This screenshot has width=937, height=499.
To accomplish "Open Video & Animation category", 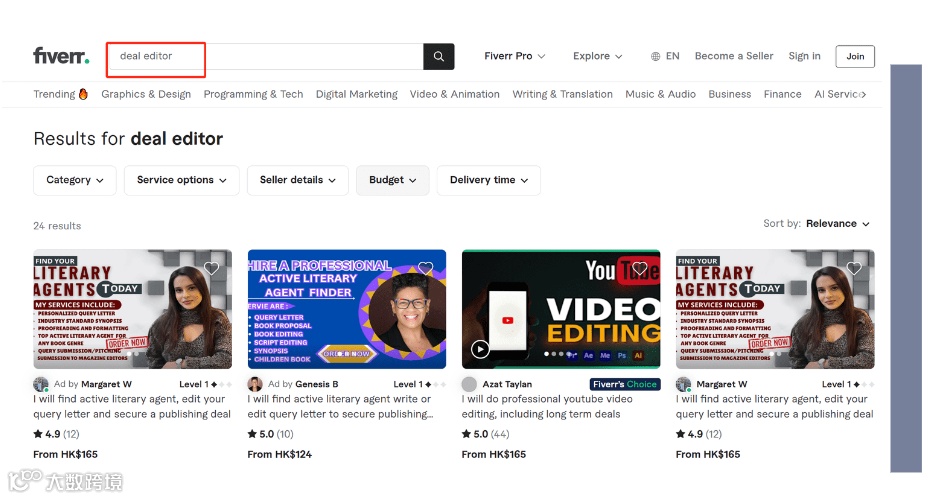I will point(454,94).
